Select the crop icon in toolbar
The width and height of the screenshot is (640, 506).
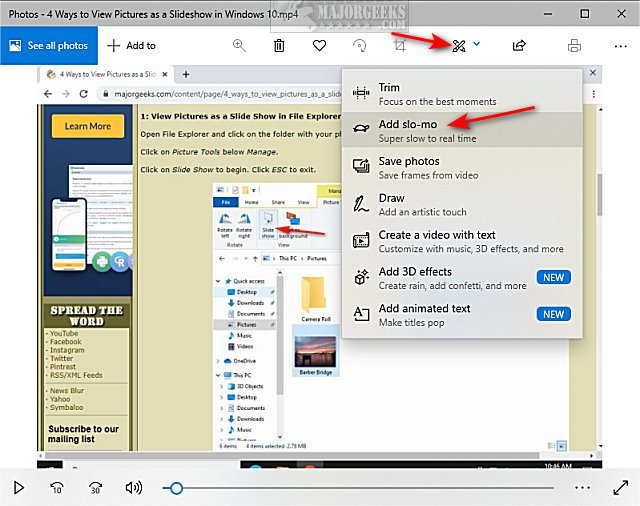point(400,45)
